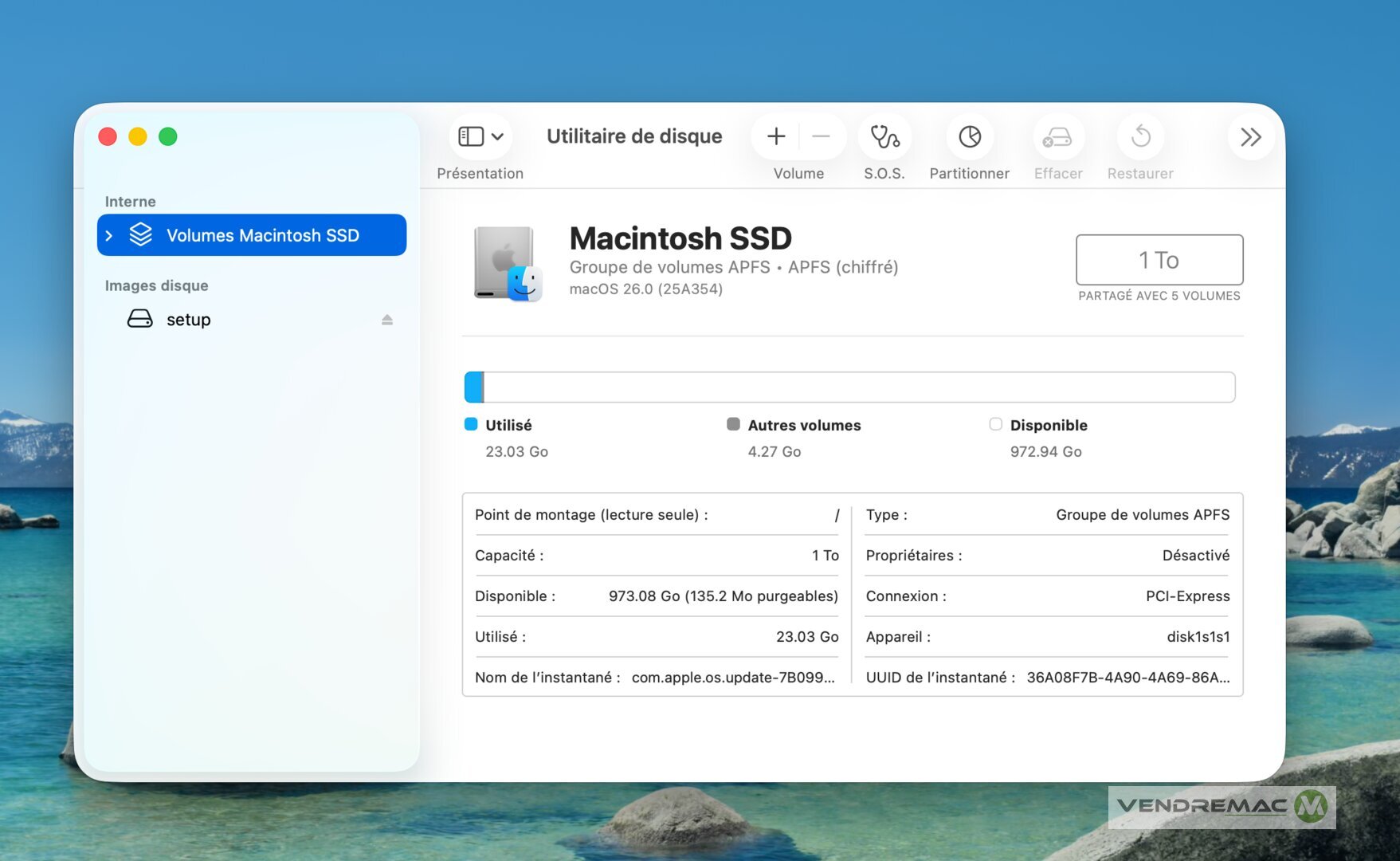Image resolution: width=1400 pixels, height=861 pixels.
Task: Click the Effacer erase disk icon
Action: pyautogui.click(x=1057, y=137)
